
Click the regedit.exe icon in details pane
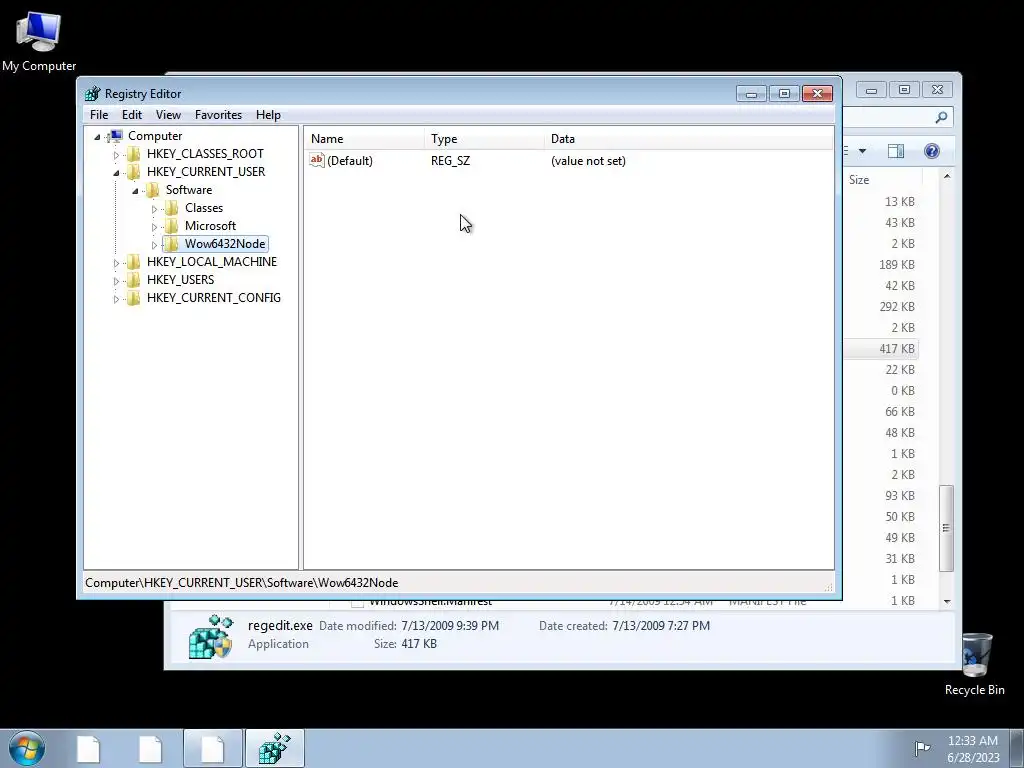coord(210,636)
